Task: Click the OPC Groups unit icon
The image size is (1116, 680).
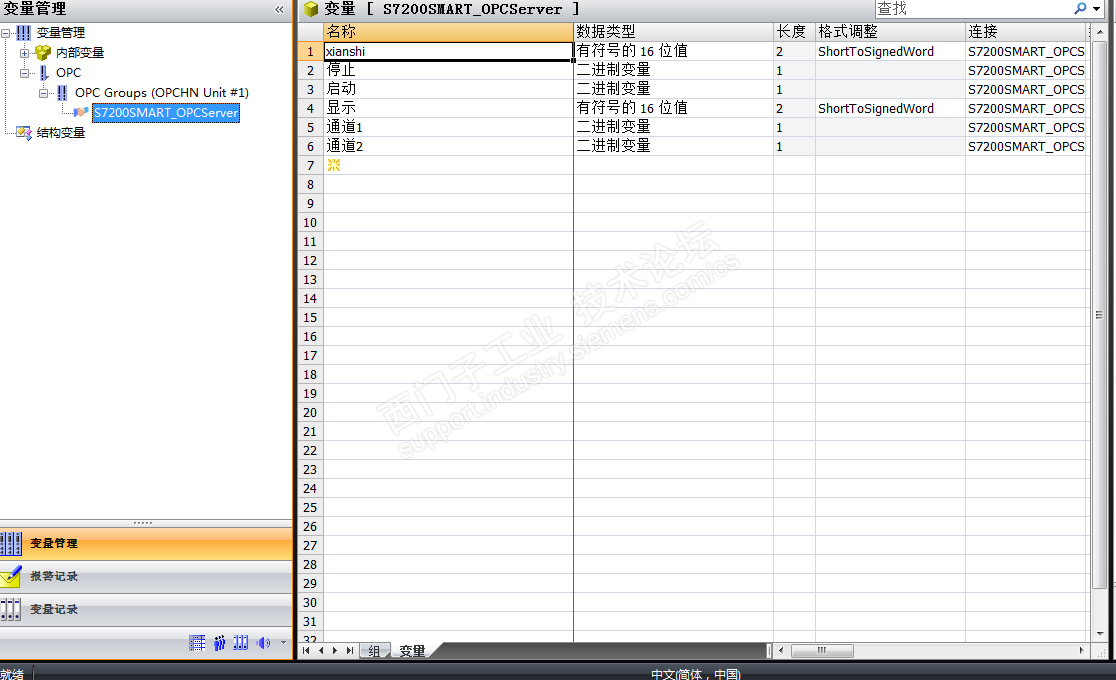Action: 62,93
